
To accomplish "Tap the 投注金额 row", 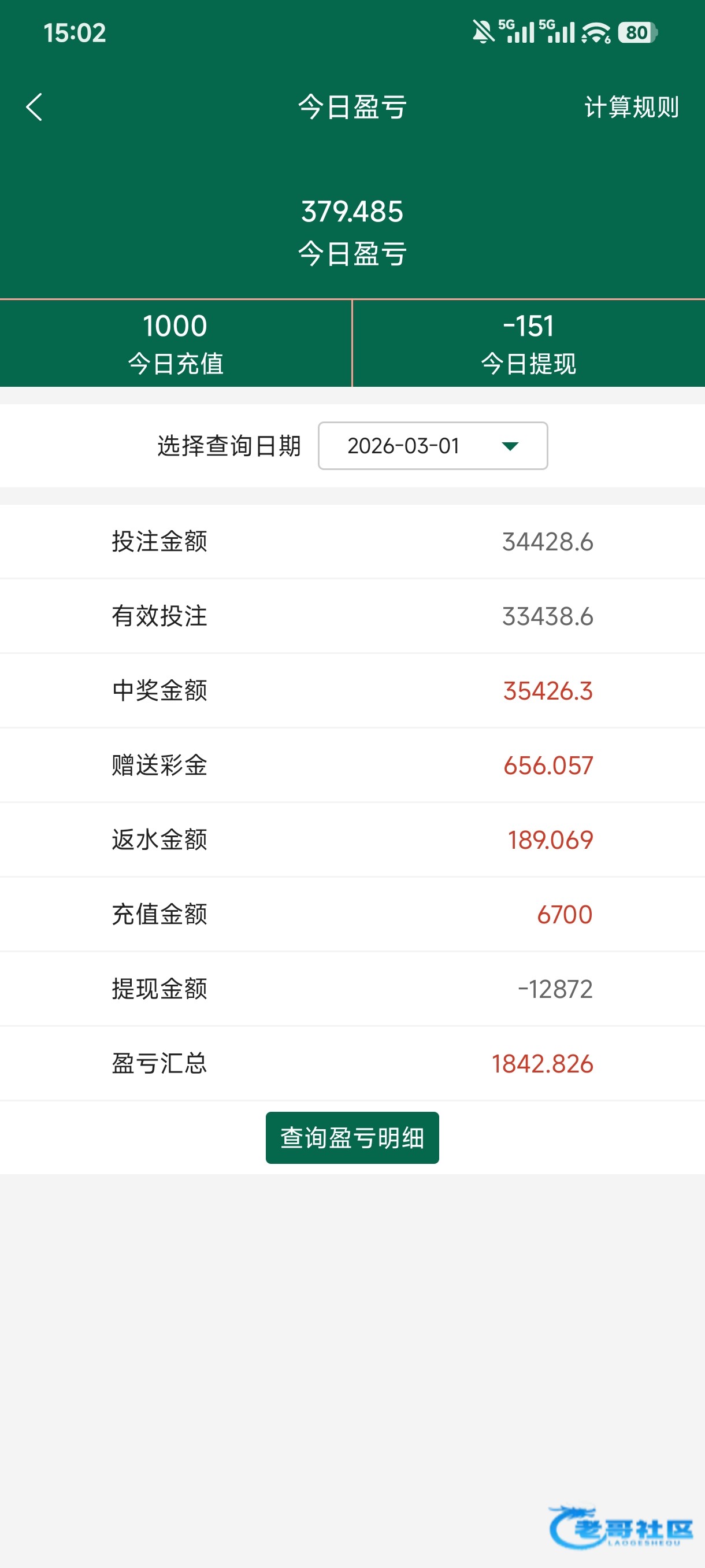I will [x=351, y=541].
